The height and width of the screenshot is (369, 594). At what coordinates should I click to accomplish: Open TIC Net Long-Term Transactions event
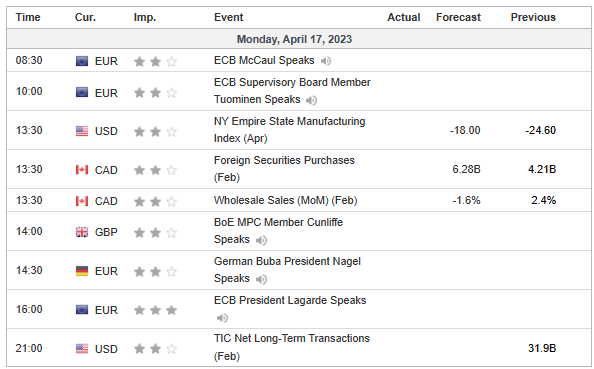click(x=292, y=347)
